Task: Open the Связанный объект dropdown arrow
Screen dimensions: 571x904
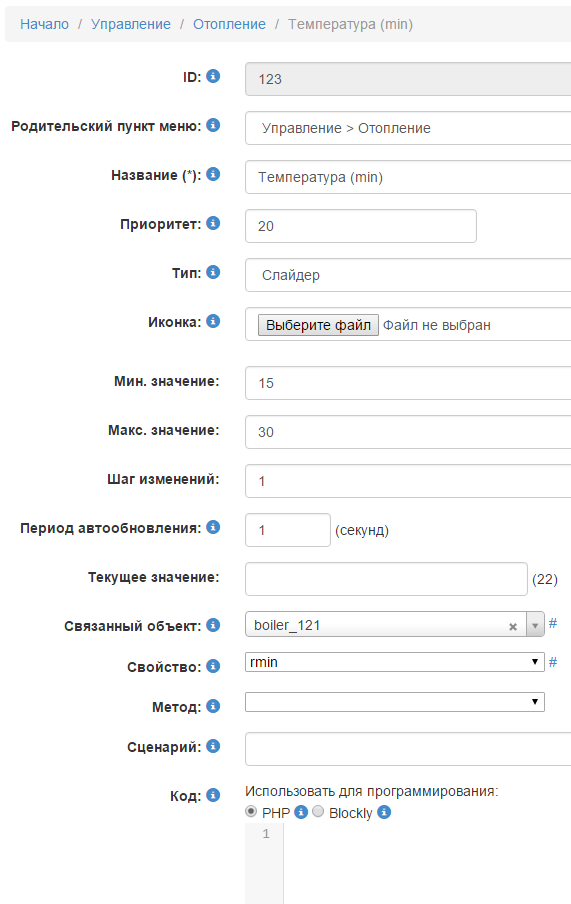Action: [535, 626]
